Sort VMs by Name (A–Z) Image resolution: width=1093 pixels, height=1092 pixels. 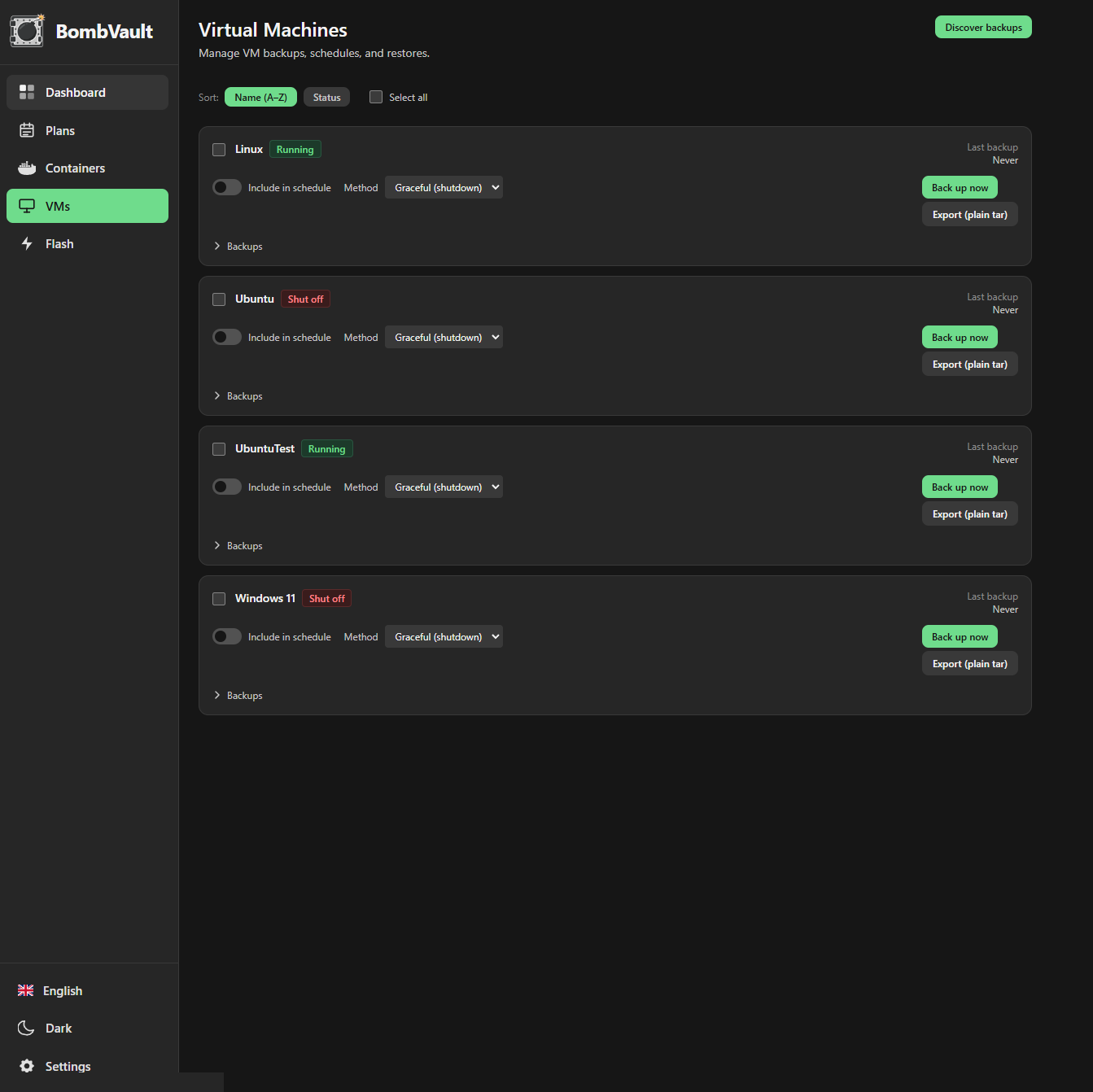[x=260, y=97]
